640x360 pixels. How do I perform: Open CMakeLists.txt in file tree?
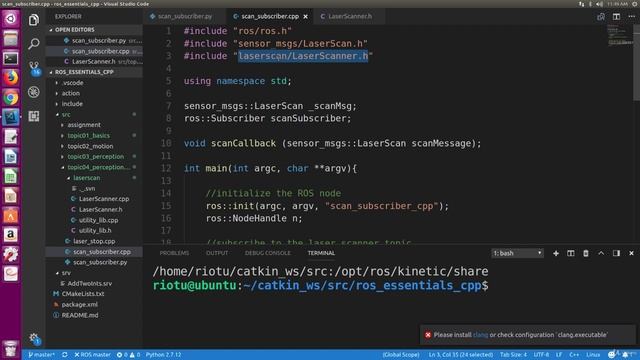[x=83, y=294]
